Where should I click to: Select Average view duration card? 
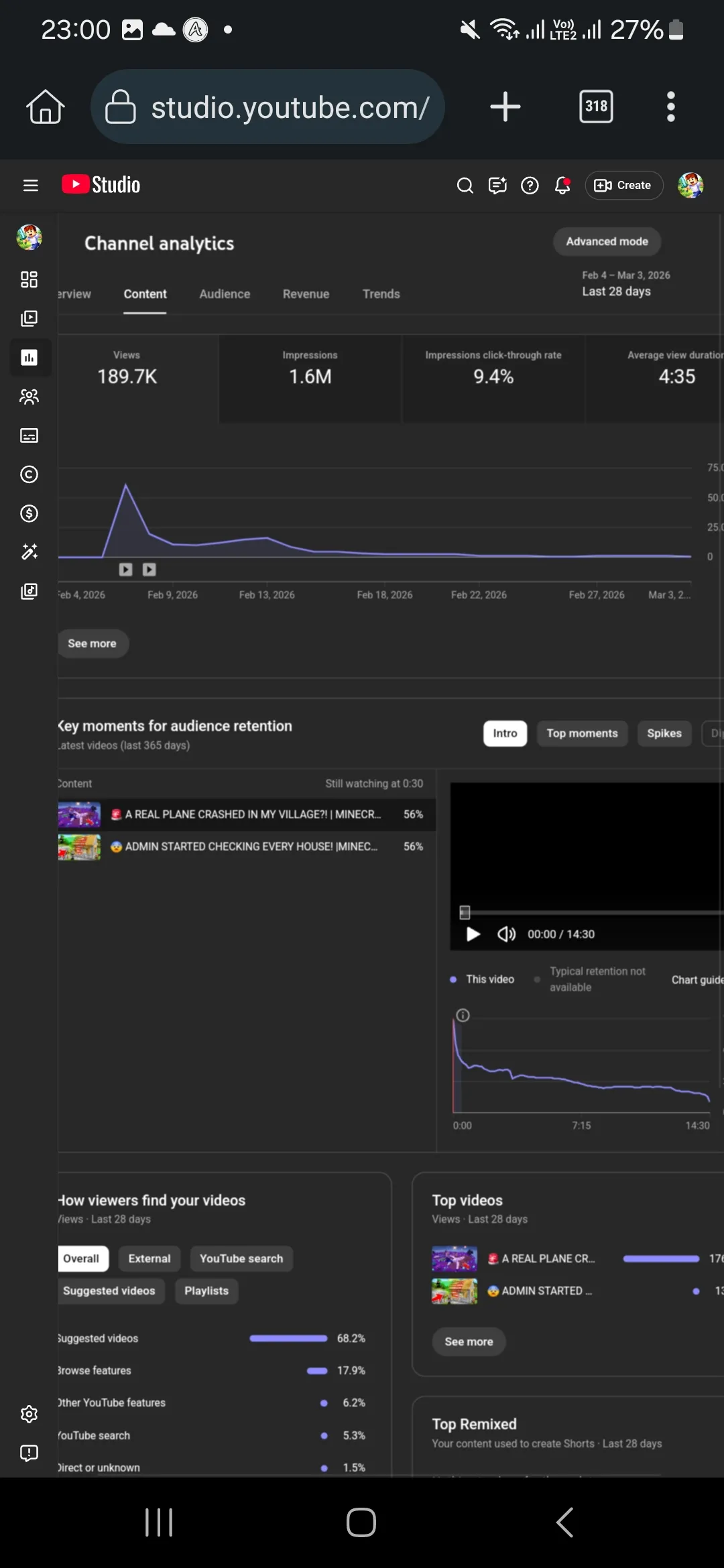tap(655, 379)
